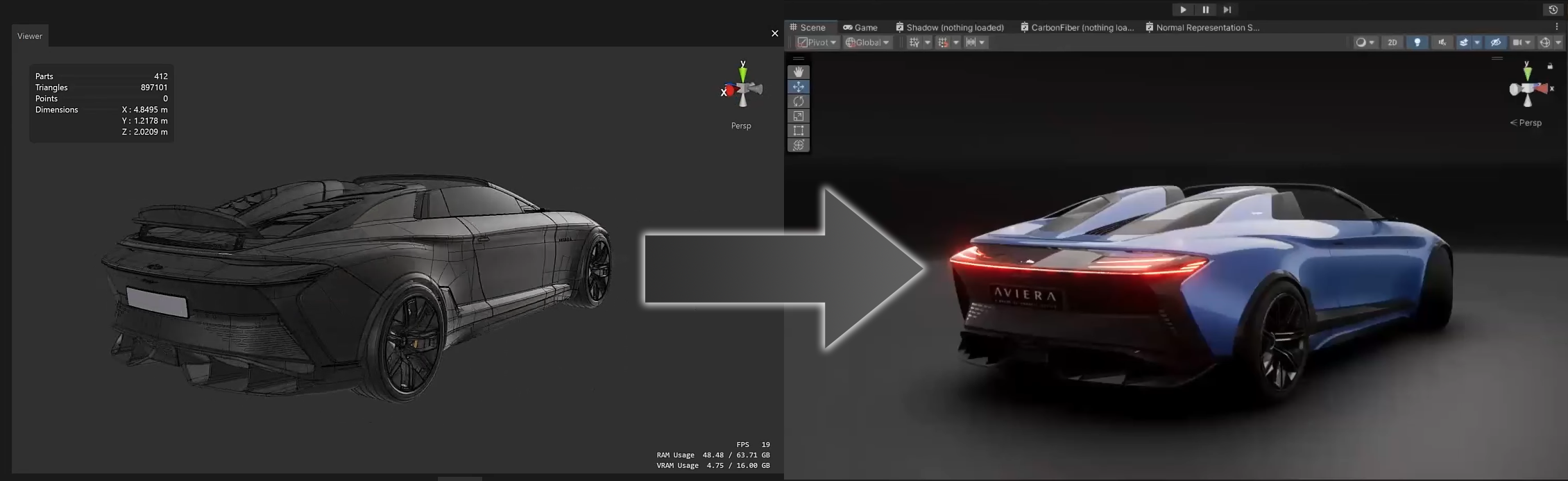The image size is (1568, 481).
Task: Select the Hand view tool
Action: [799, 72]
